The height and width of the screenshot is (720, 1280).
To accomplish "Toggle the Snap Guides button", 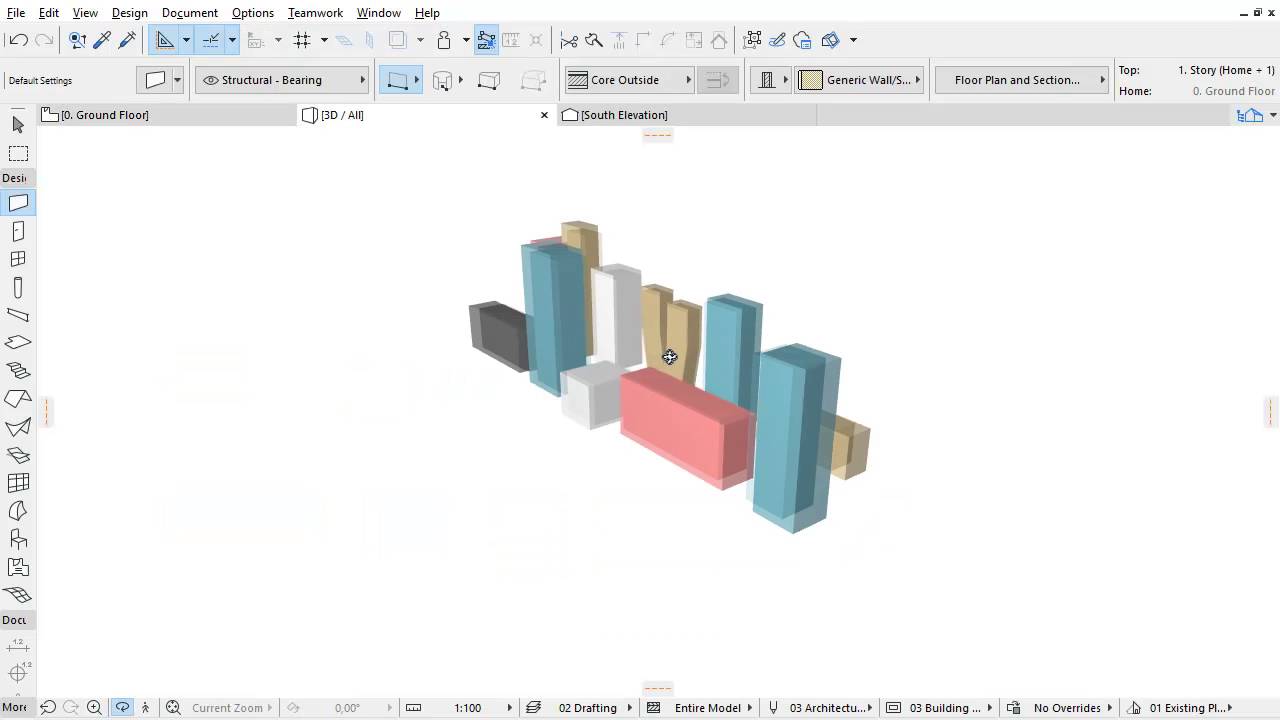I will 211,40.
